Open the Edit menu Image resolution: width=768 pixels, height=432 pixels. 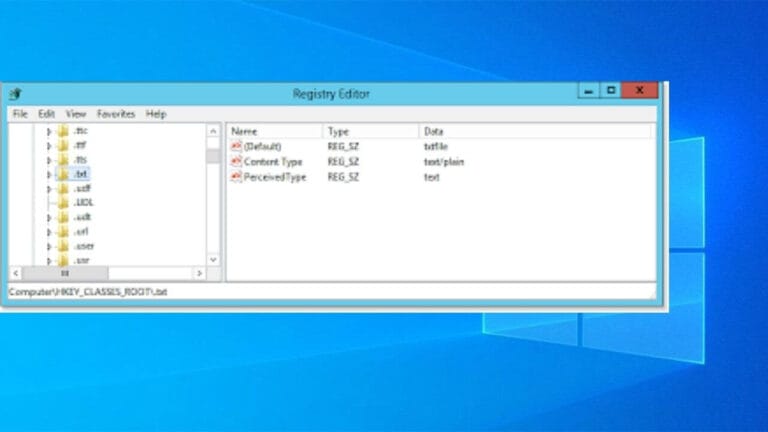[47, 114]
